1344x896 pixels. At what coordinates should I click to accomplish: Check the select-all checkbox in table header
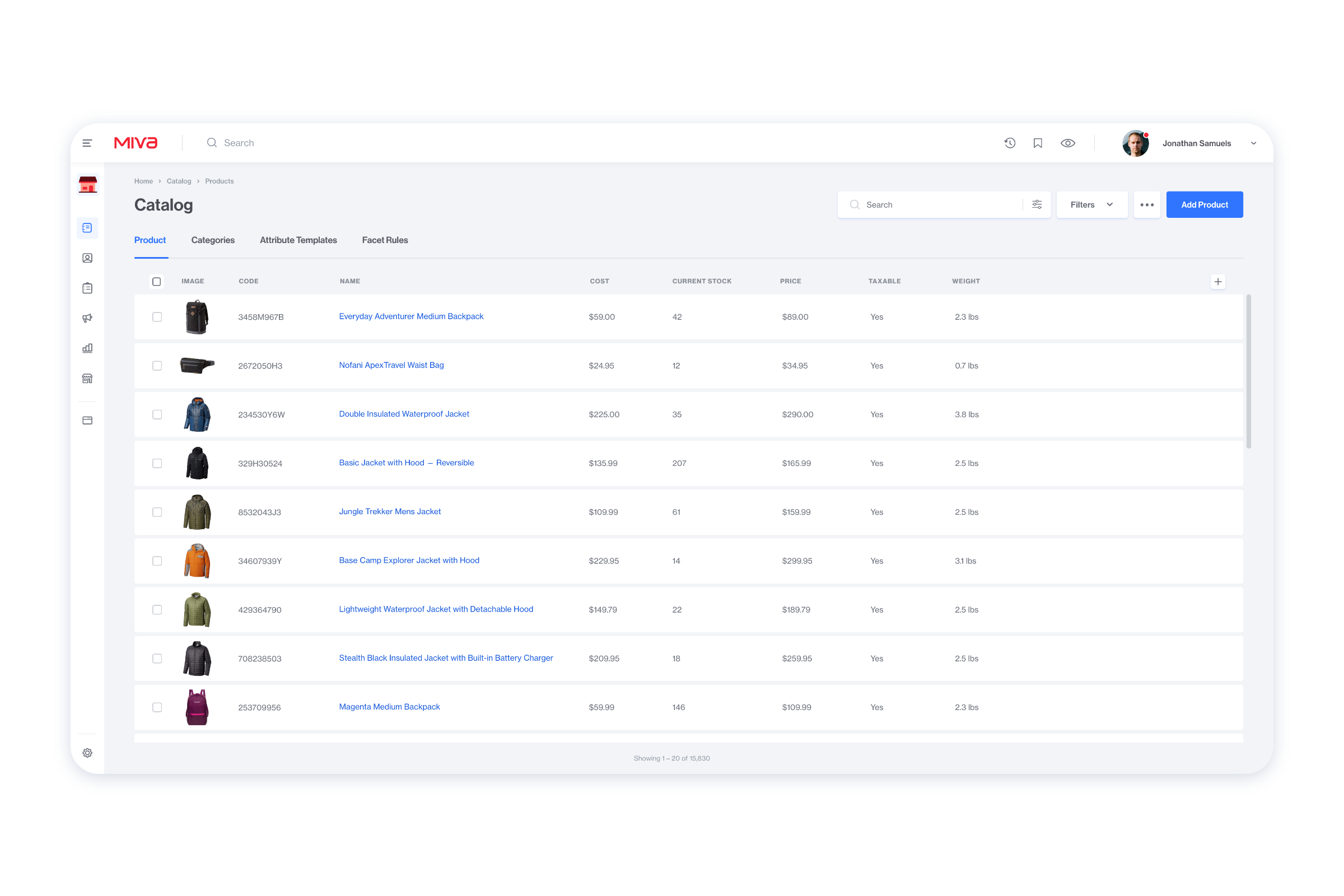click(157, 281)
